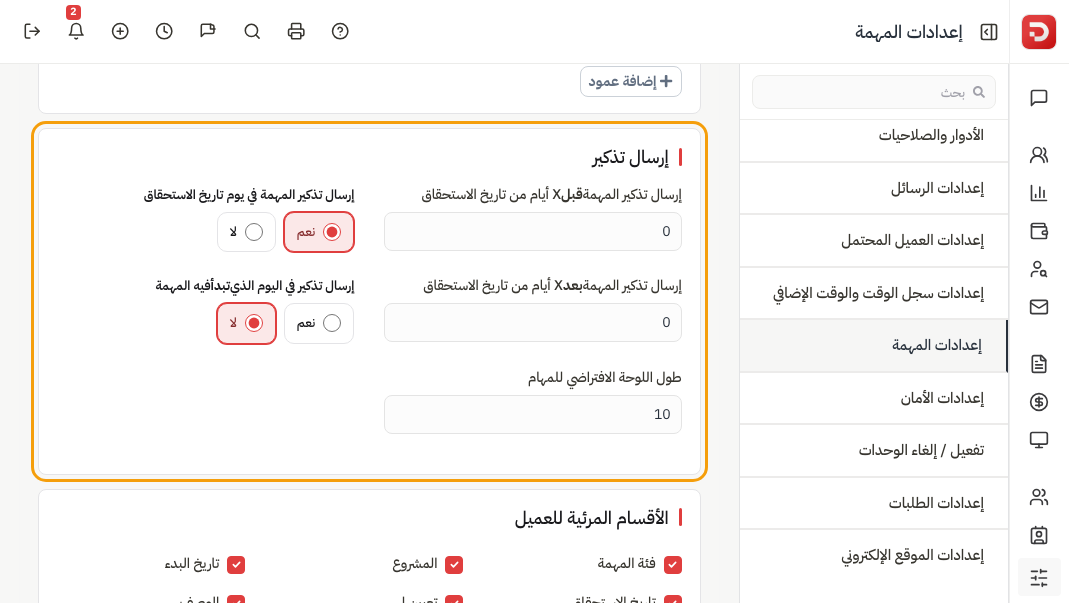1069x603 pixels.
Task: Select لا for reminder on due date
Action: (246, 232)
